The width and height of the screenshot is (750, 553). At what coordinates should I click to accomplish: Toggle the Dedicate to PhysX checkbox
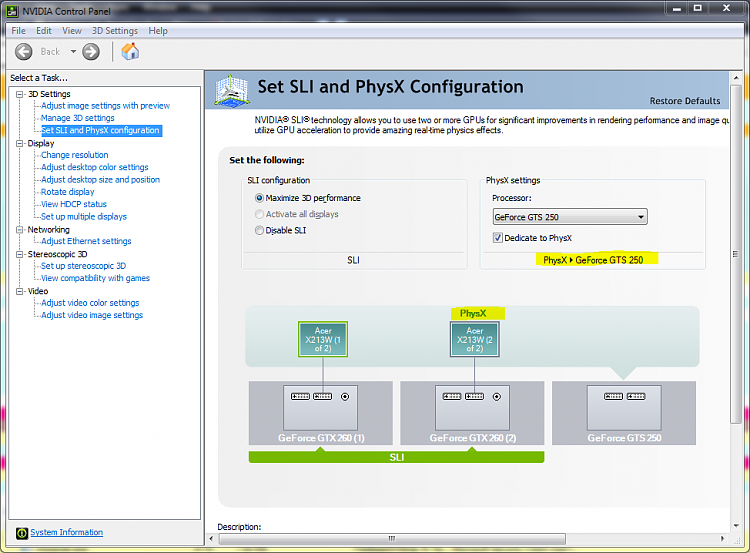[497, 238]
